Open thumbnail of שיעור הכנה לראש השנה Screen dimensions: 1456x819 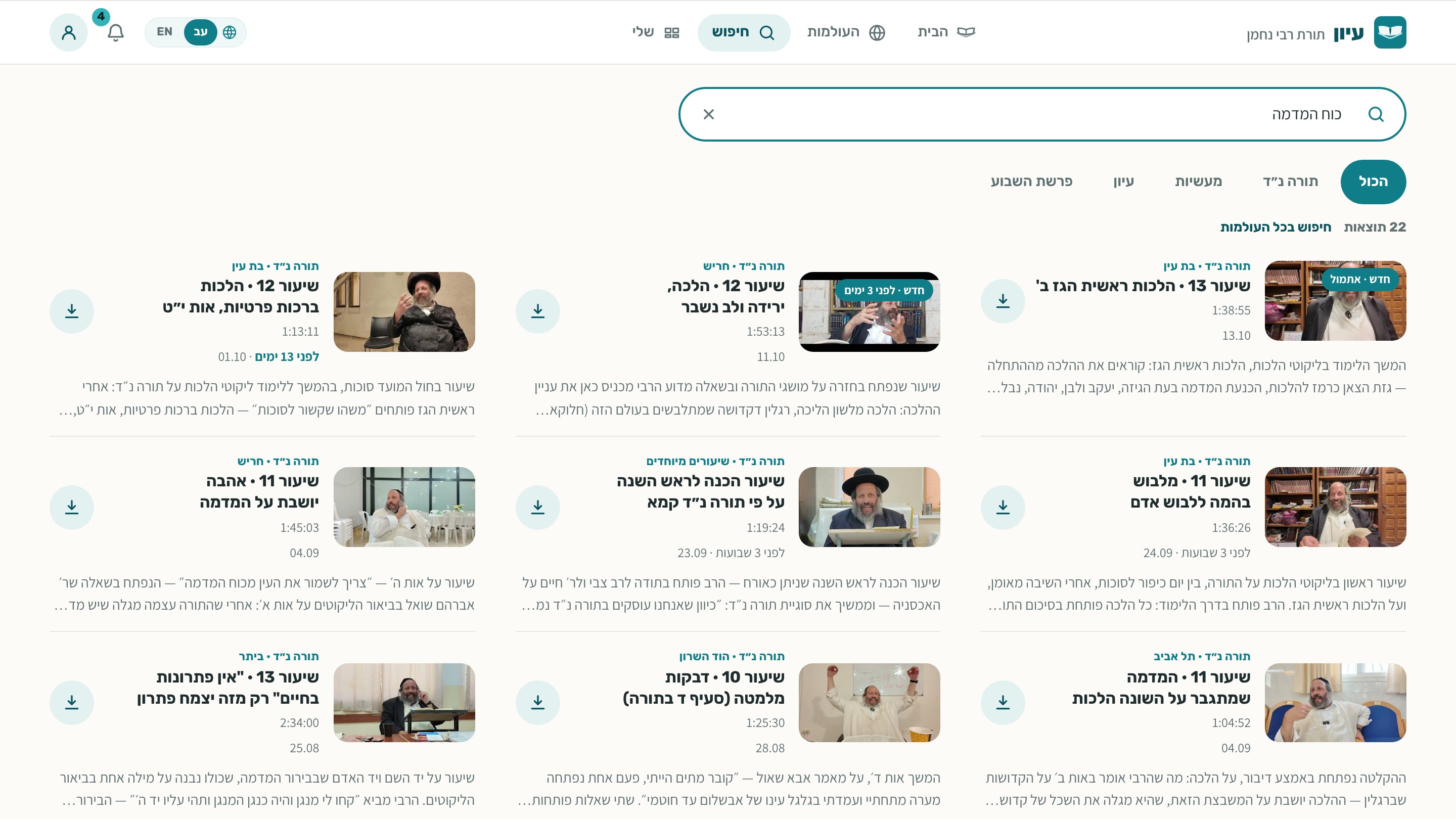[870, 507]
